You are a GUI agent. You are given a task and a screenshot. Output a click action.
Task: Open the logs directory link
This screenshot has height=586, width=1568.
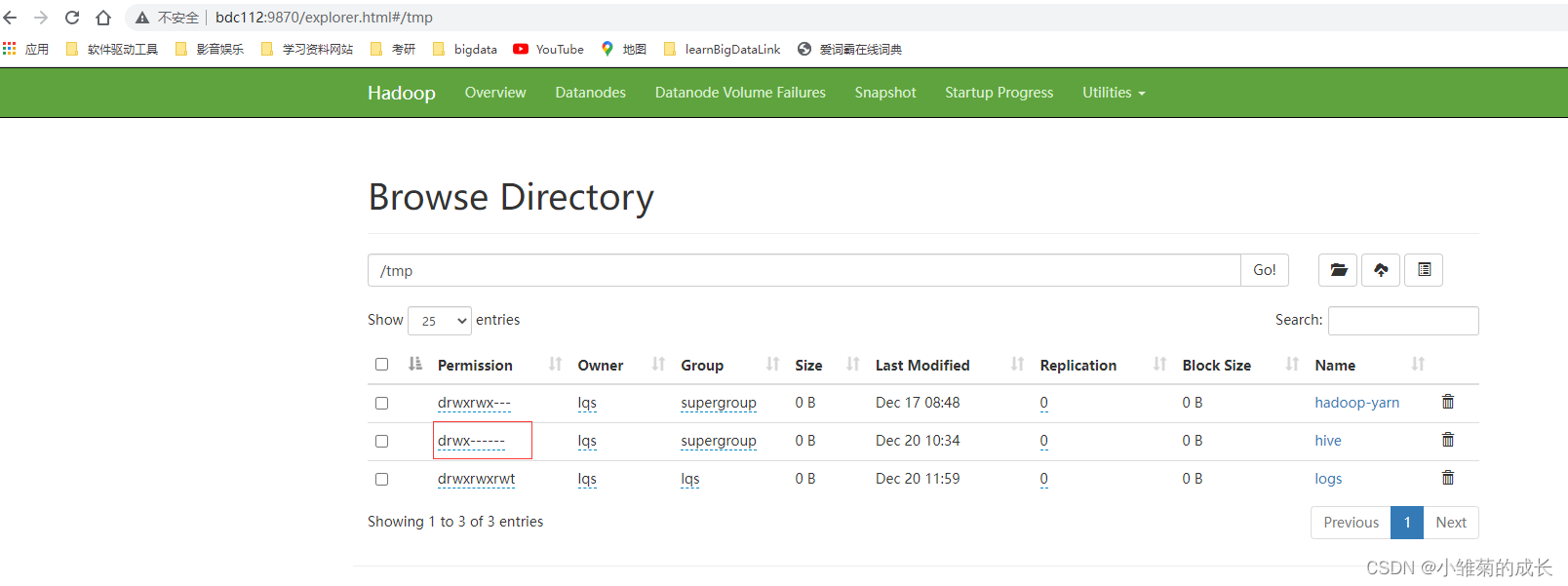click(1328, 479)
